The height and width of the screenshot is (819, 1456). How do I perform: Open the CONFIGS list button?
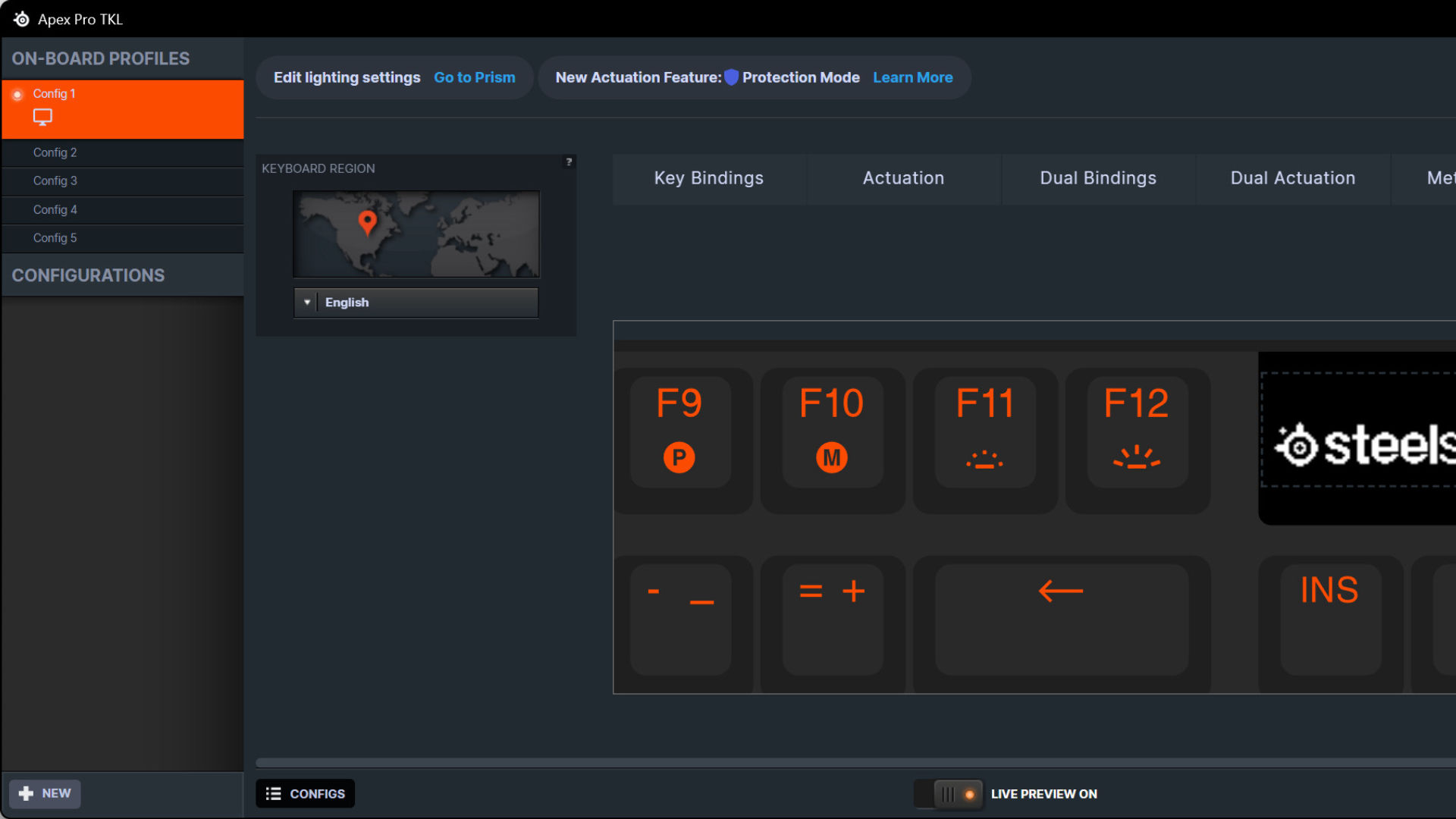(305, 794)
